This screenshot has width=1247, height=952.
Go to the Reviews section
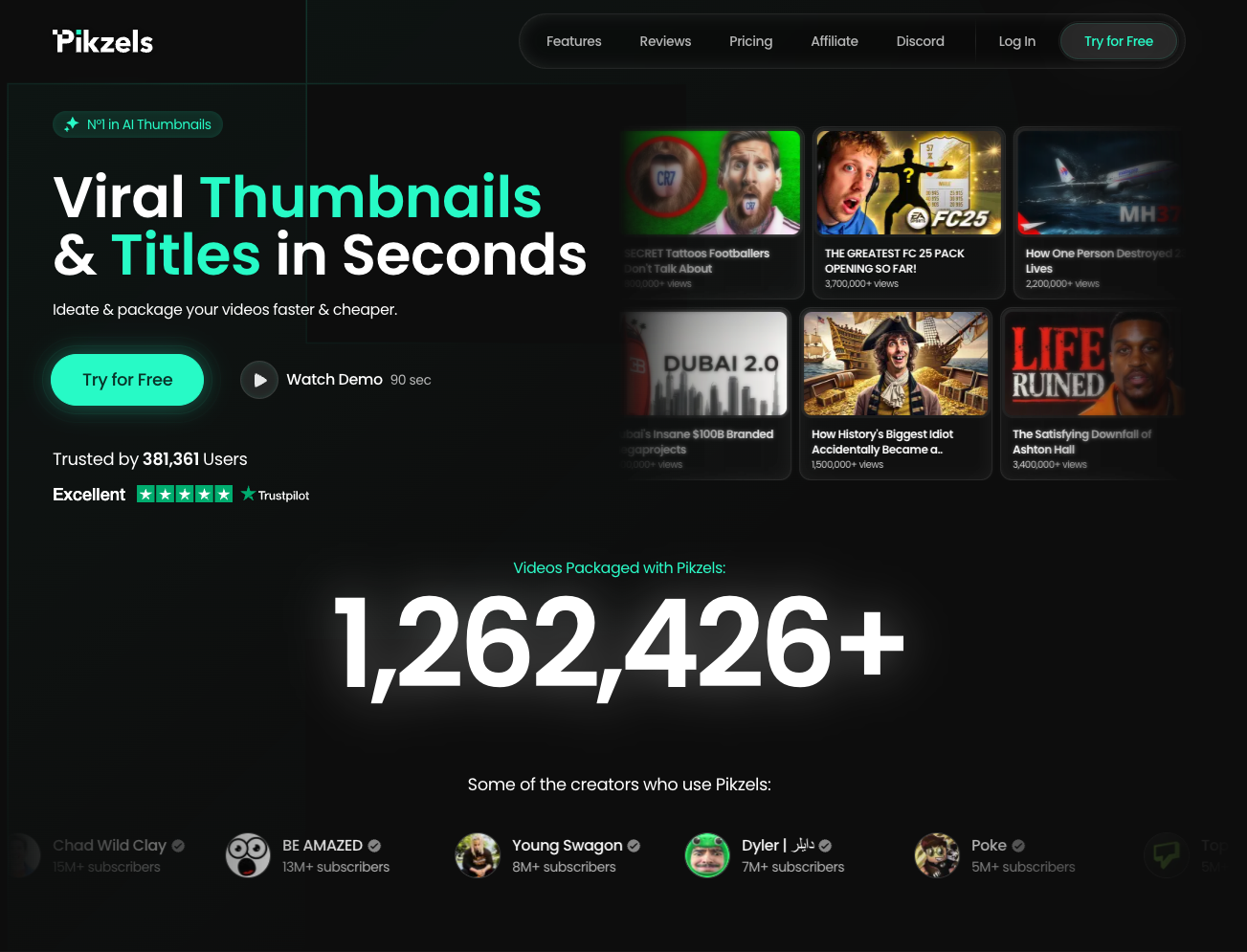[665, 41]
